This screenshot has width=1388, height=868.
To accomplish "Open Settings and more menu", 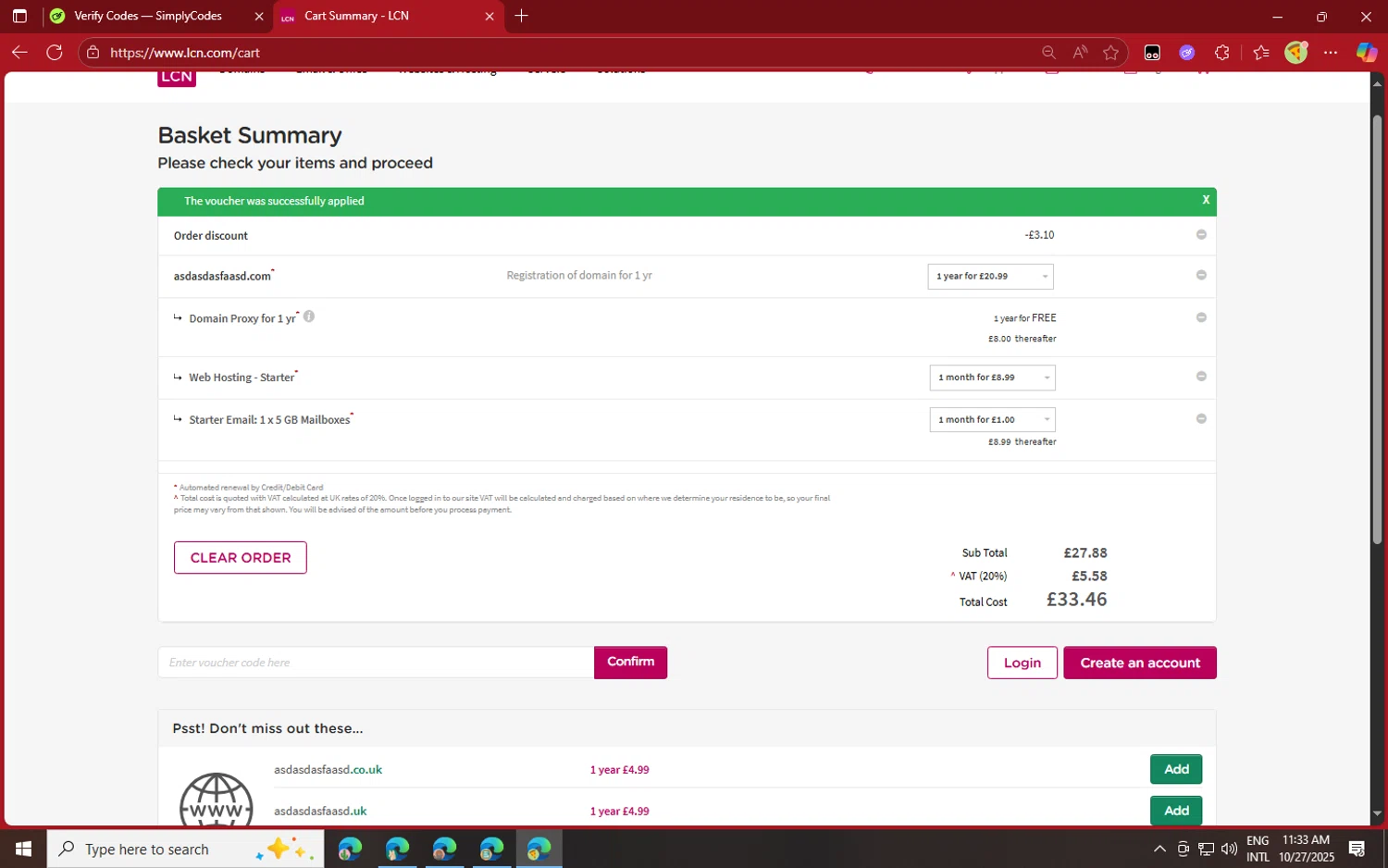I will [1331, 53].
